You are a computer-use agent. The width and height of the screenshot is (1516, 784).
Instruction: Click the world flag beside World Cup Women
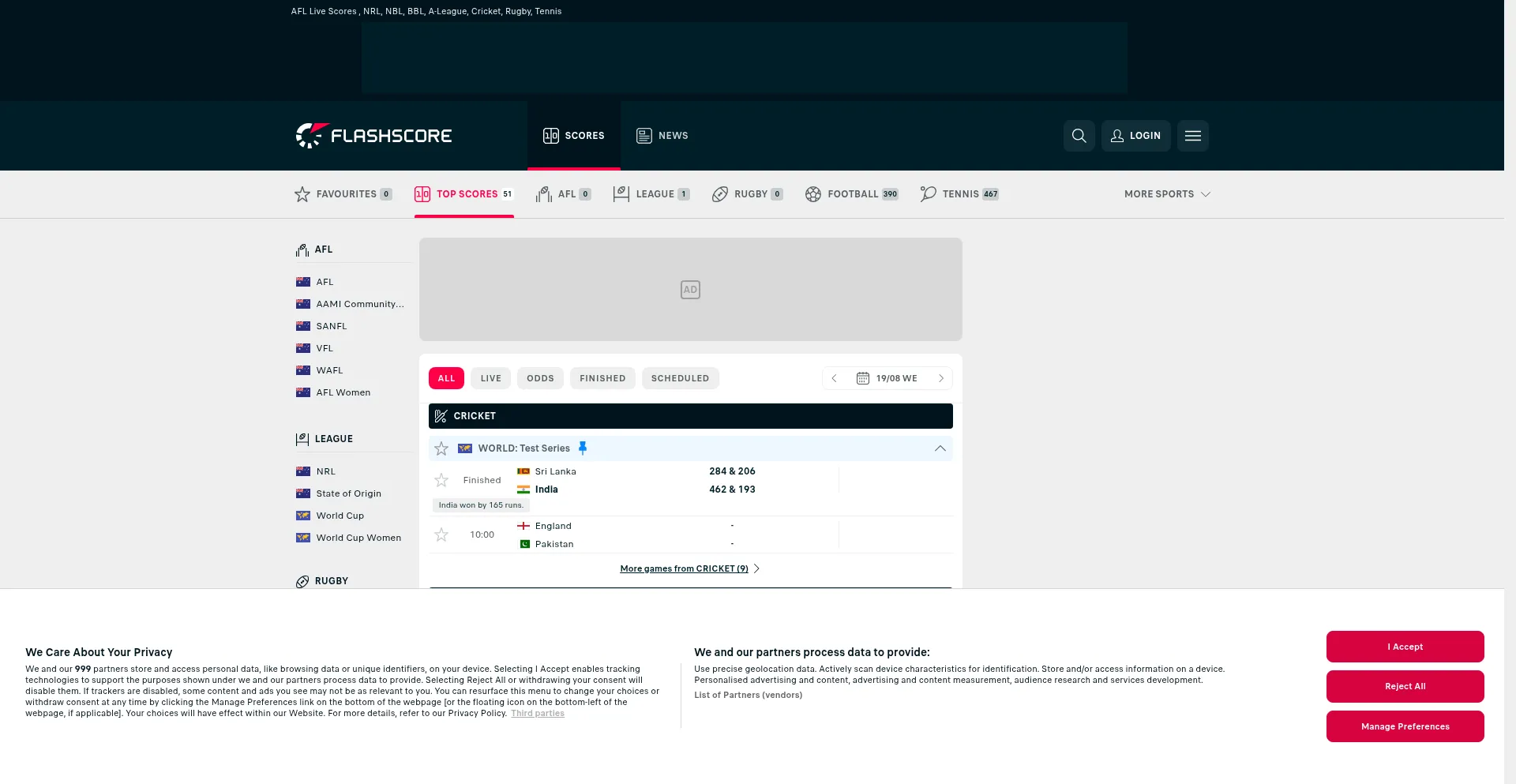pos(303,538)
